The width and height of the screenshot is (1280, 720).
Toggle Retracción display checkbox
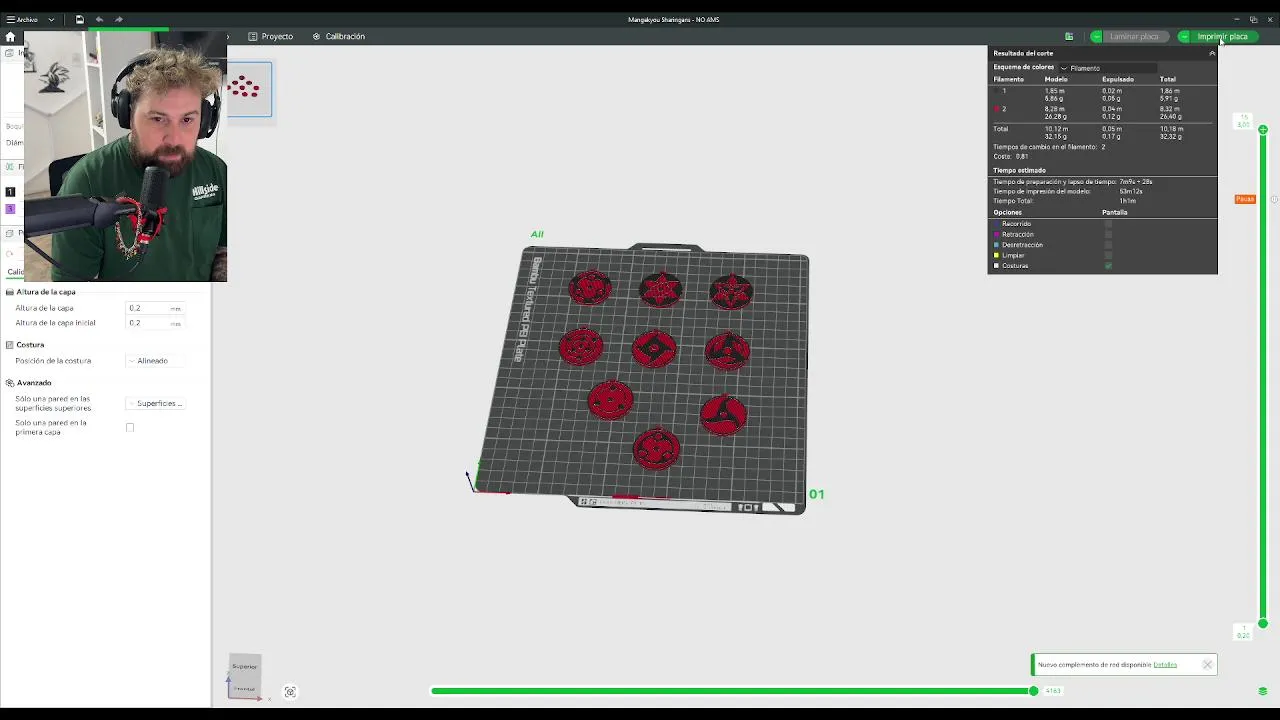(x=1108, y=234)
